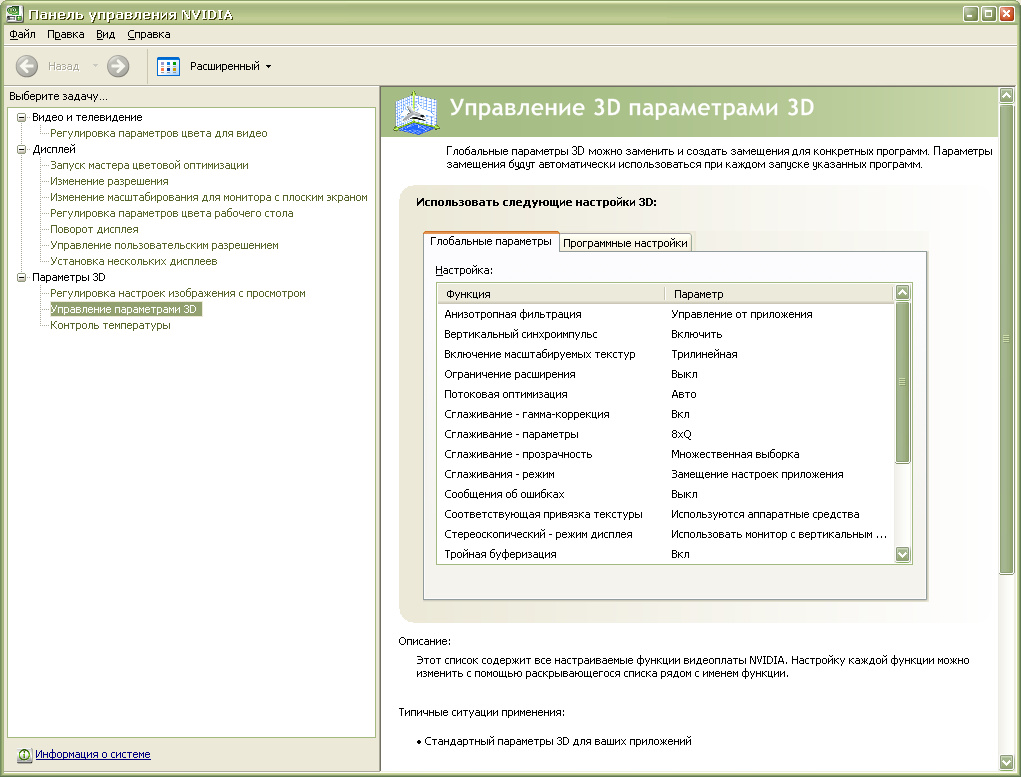
Task: Click the Параметр column header
Action: [780, 294]
